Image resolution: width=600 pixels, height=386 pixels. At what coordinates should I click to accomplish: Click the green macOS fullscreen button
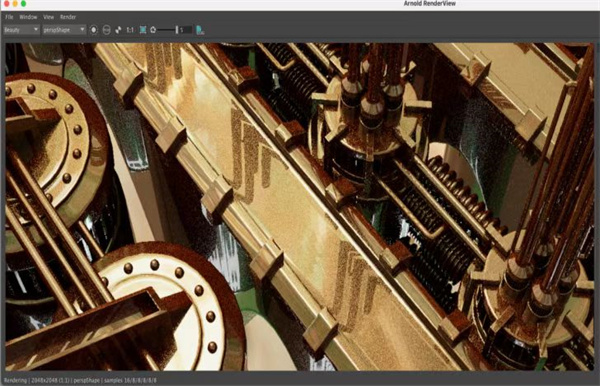click(23, 3)
